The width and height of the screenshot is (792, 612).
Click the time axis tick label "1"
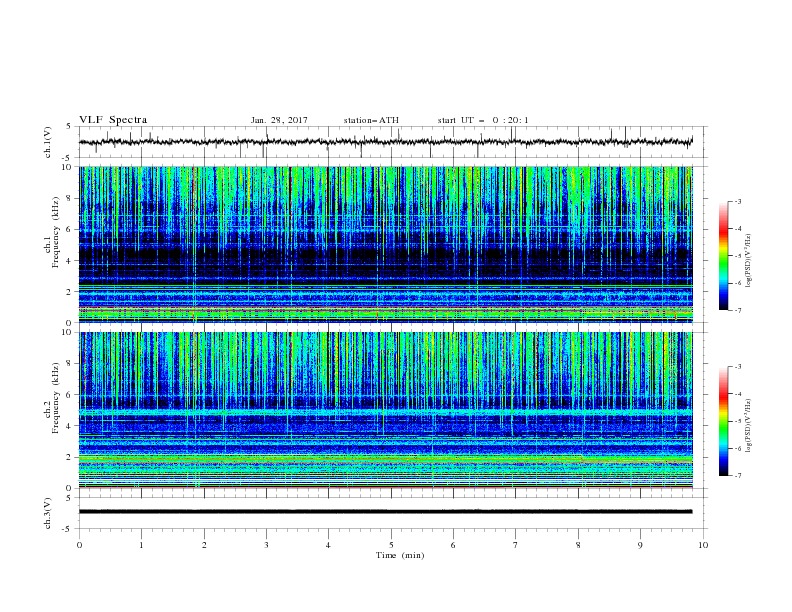[x=141, y=545]
